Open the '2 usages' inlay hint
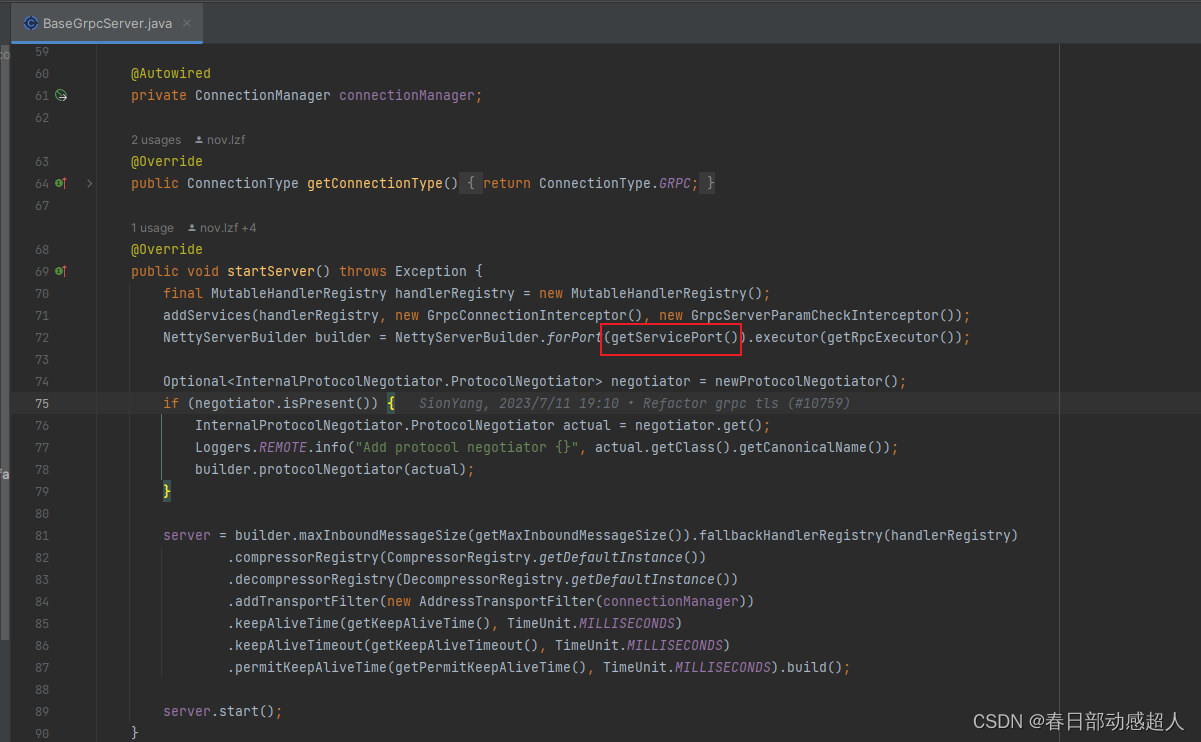The height and width of the screenshot is (742, 1201). [156, 140]
